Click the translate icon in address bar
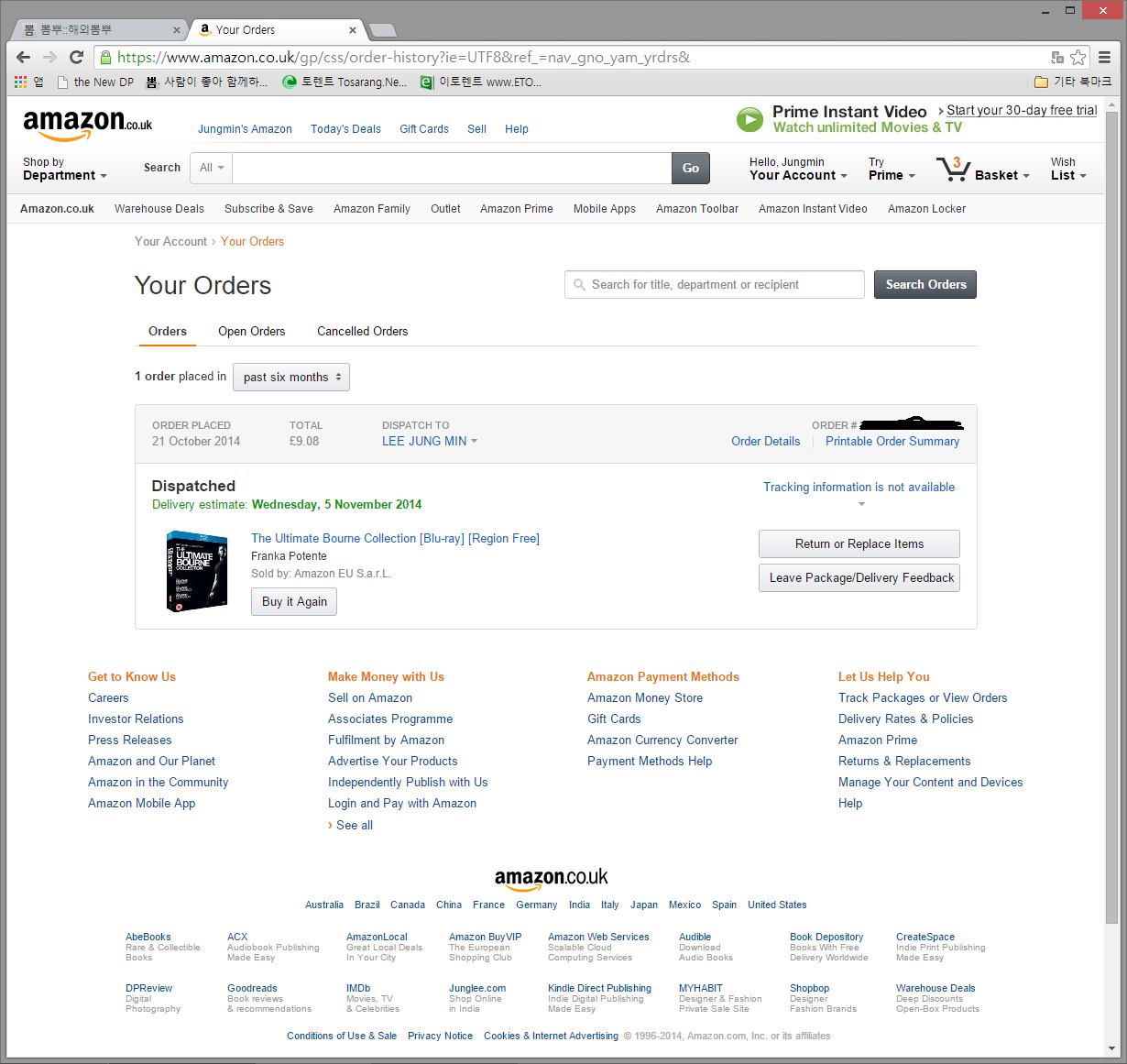This screenshot has width=1127, height=1064. [x=1057, y=57]
